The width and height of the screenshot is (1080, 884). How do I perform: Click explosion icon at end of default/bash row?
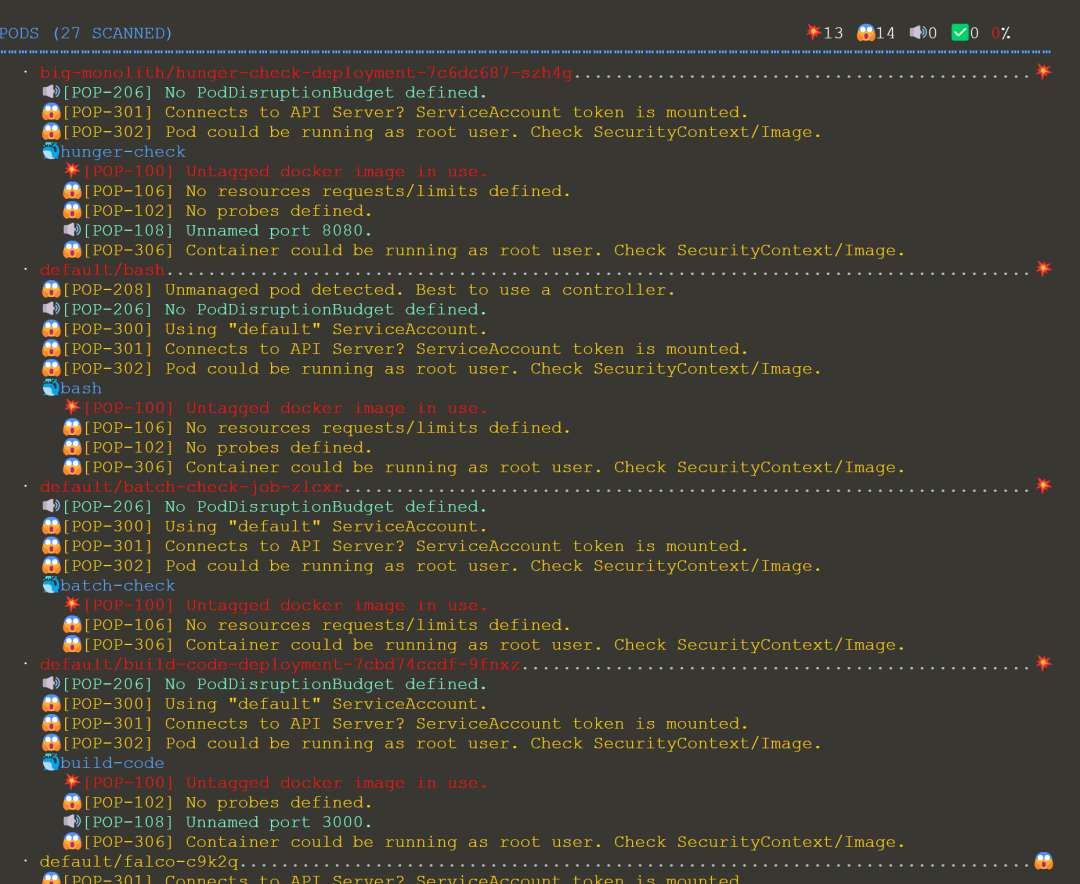[x=1043, y=268]
